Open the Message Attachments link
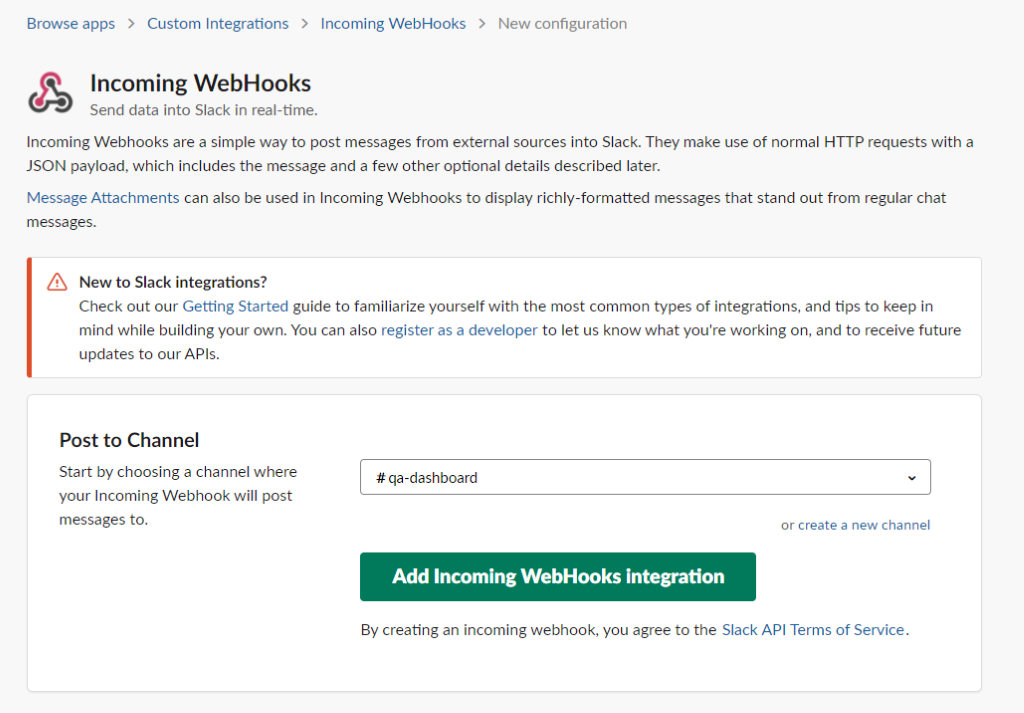 pos(103,198)
